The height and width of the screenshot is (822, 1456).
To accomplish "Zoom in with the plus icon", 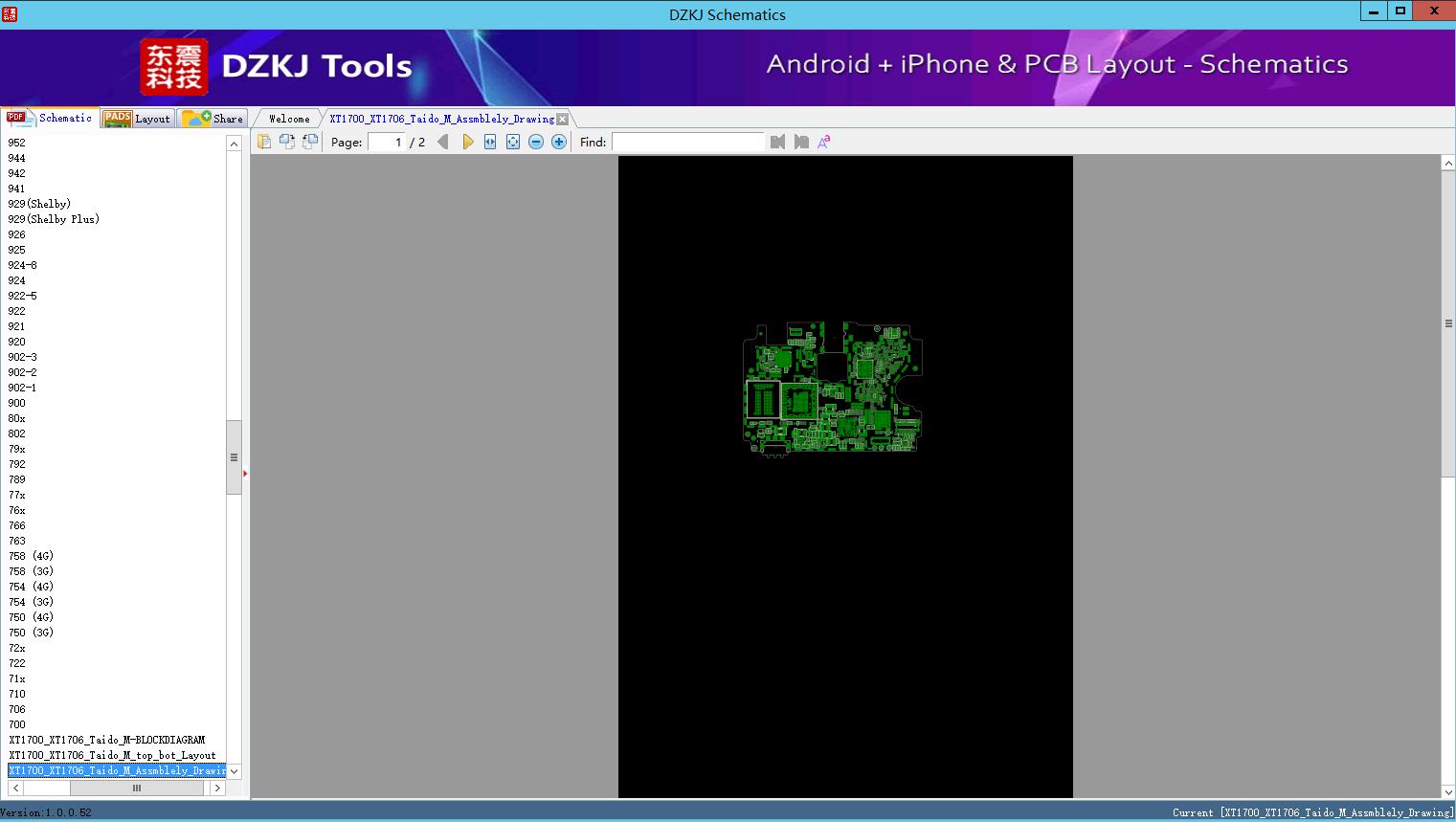I will tap(559, 142).
